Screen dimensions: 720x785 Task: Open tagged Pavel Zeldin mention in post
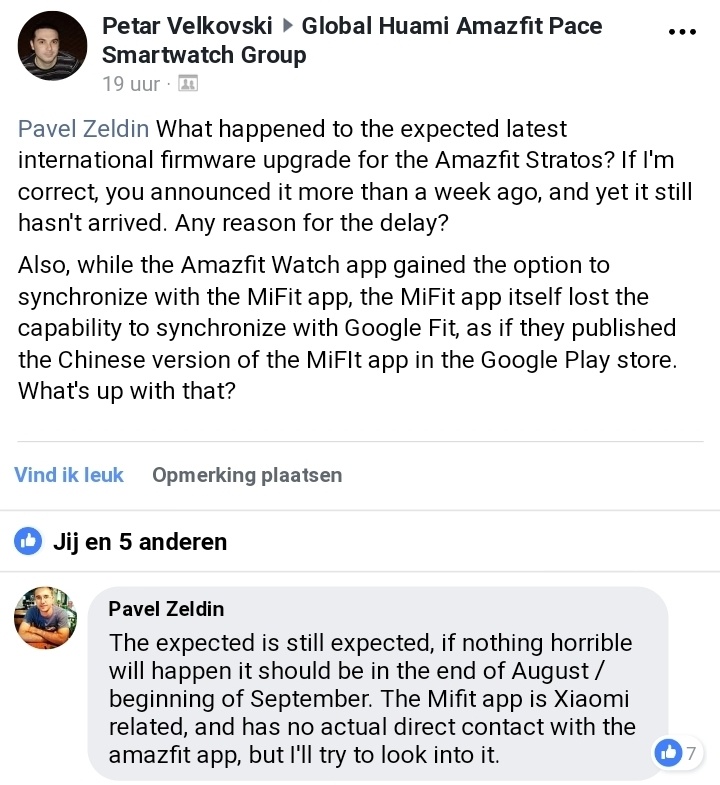pos(84,130)
